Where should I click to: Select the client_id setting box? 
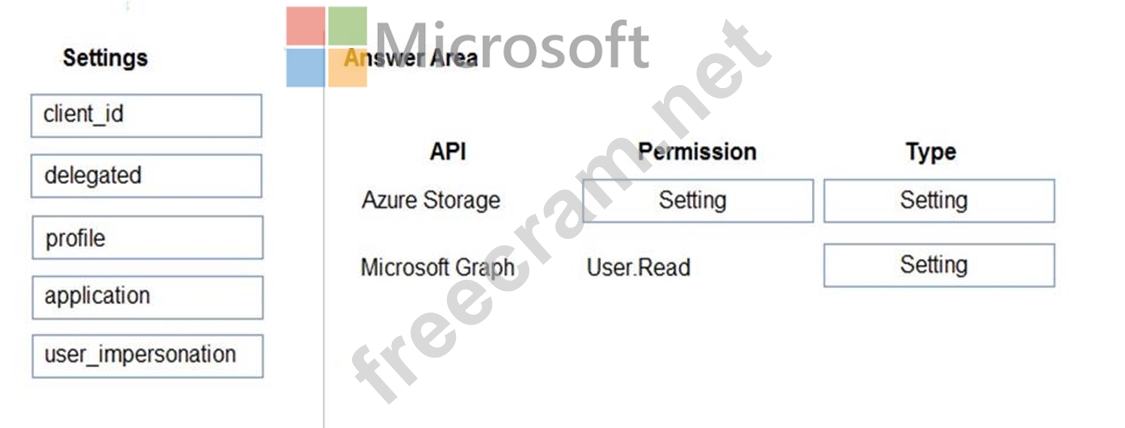point(146,115)
